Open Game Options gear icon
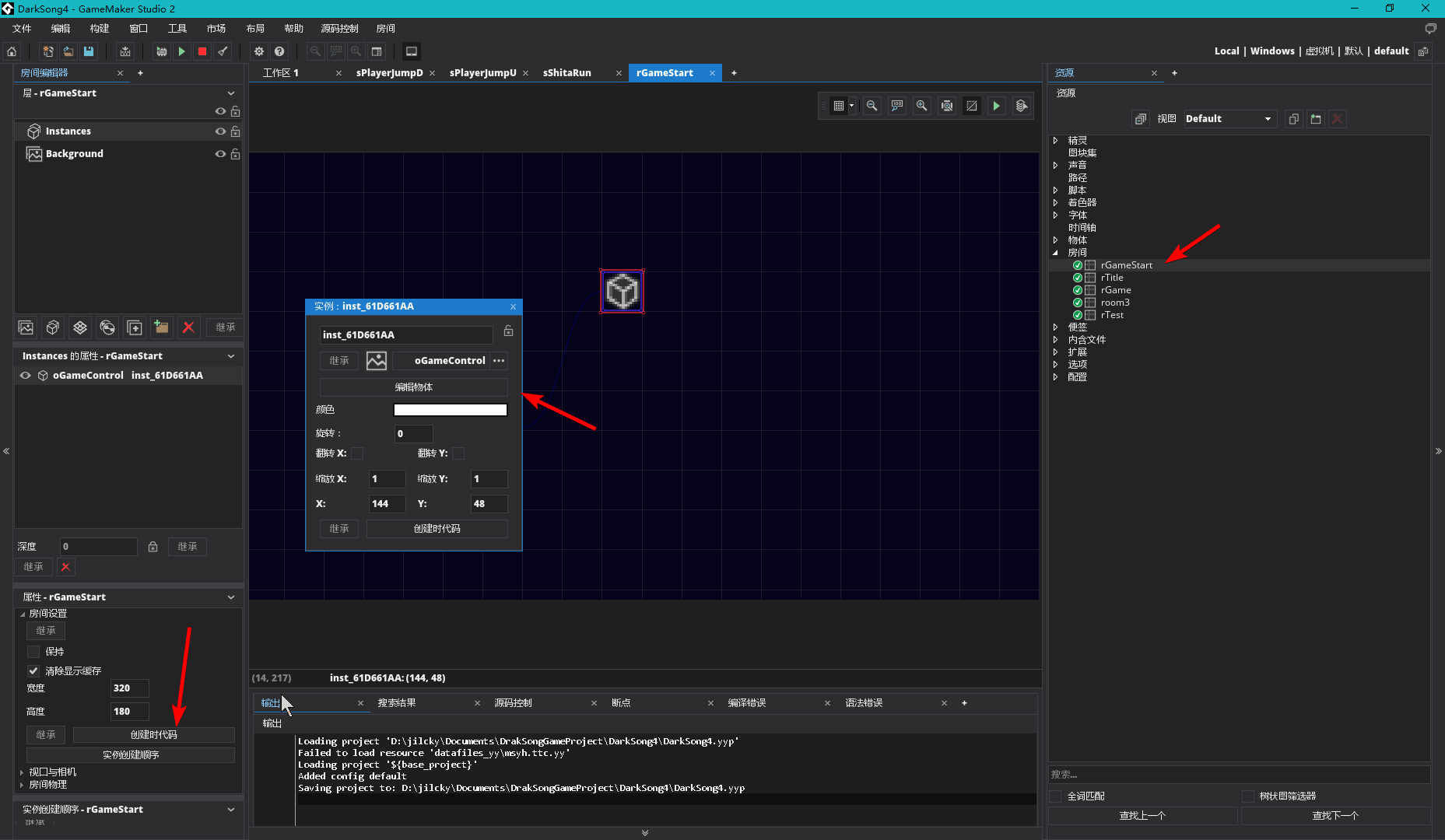 pyautogui.click(x=259, y=51)
